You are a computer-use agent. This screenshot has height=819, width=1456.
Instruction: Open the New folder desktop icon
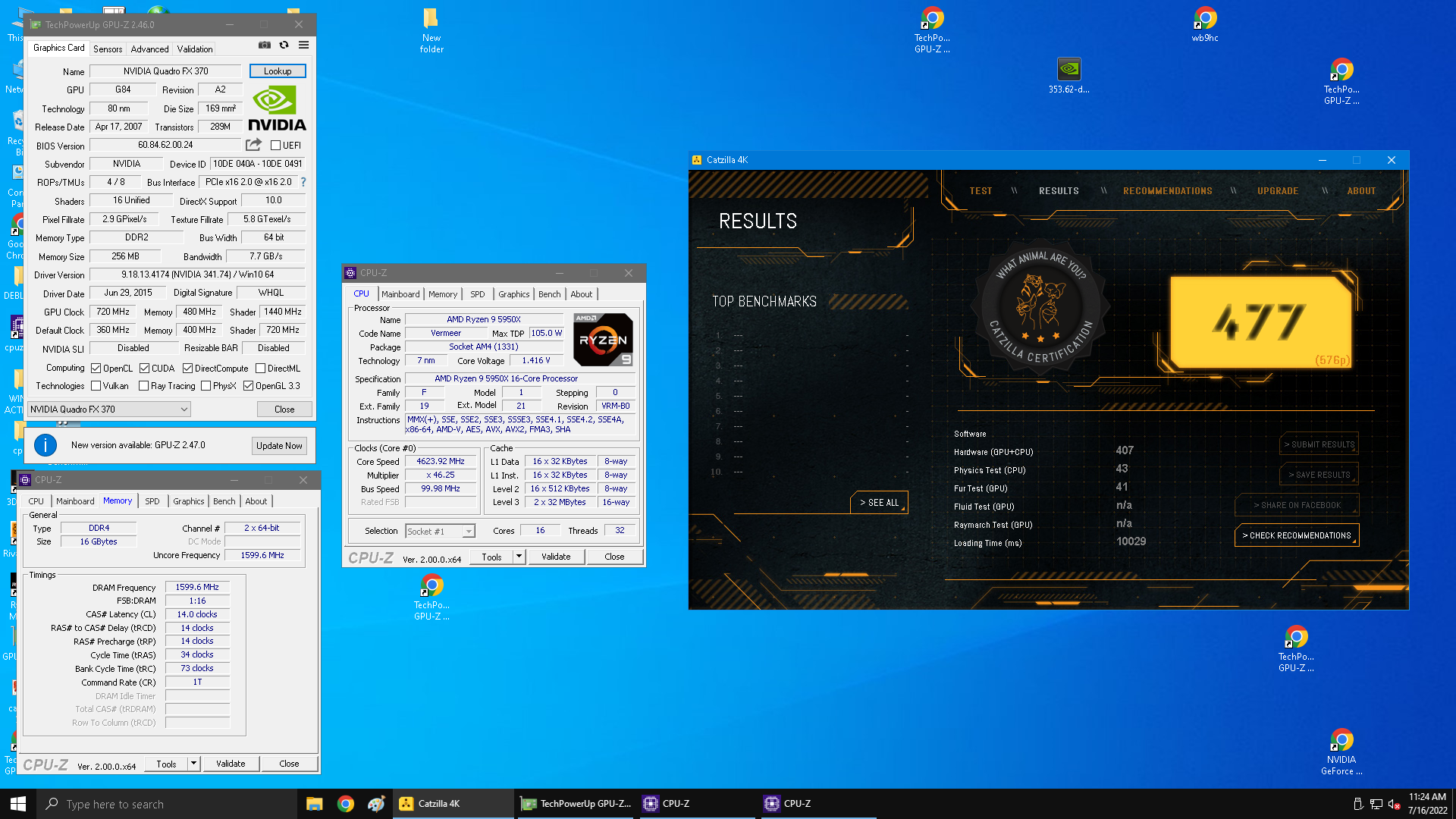click(x=431, y=30)
